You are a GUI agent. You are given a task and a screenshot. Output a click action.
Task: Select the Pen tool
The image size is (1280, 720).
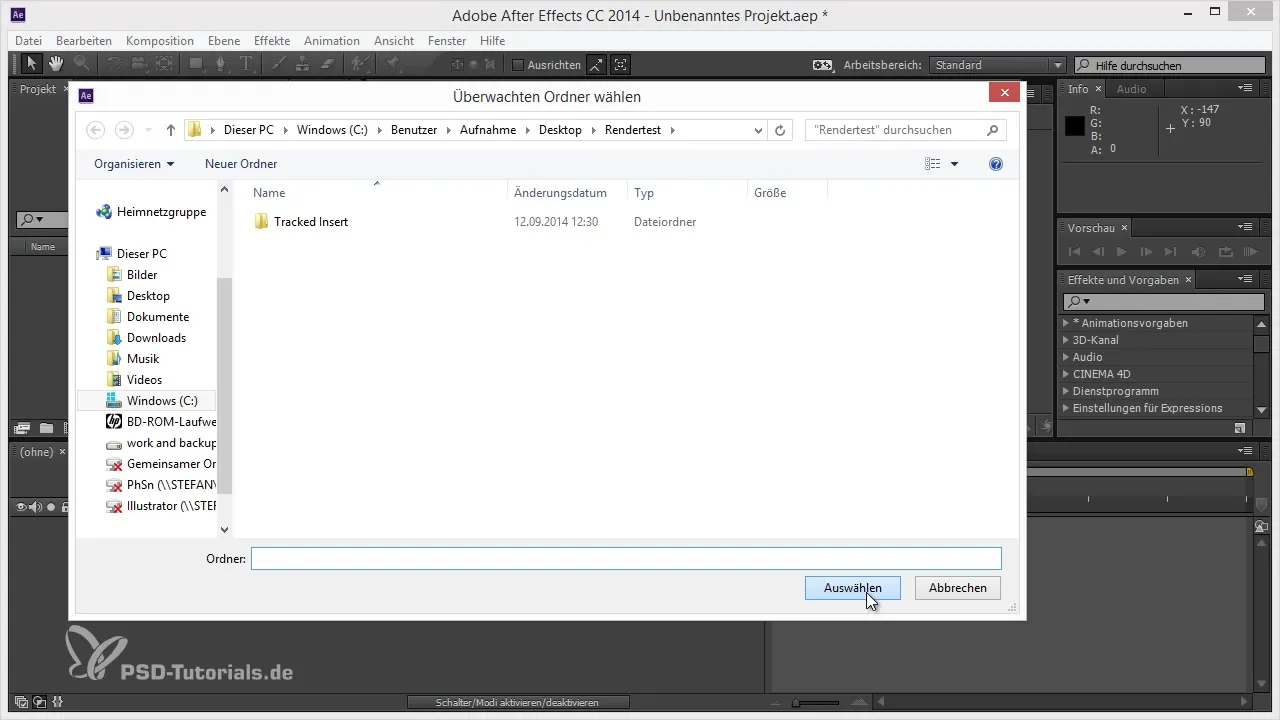[222, 64]
